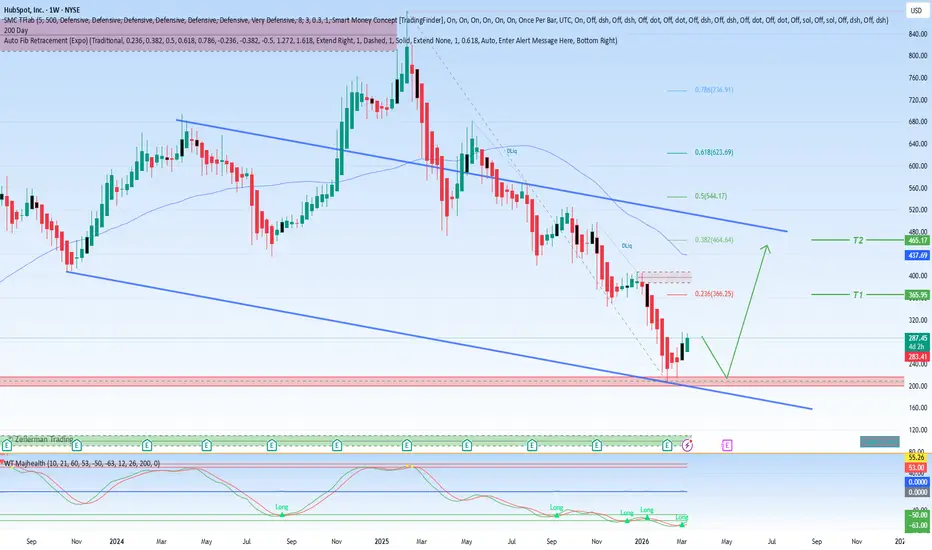The height and width of the screenshot is (550, 932).
Task: Select the 200 Day indicator legend
Action: pyautogui.click(x=16, y=30)
